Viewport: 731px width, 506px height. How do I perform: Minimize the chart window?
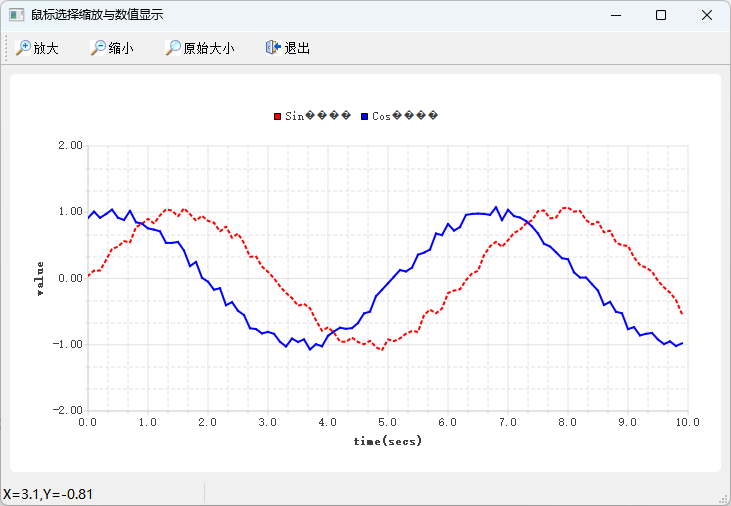615,15
